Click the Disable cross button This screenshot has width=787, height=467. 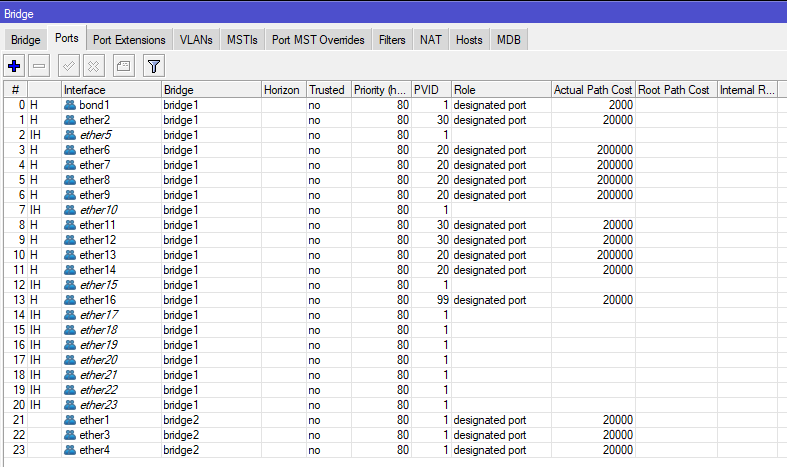pyautogui.click(x=93, y=66)
